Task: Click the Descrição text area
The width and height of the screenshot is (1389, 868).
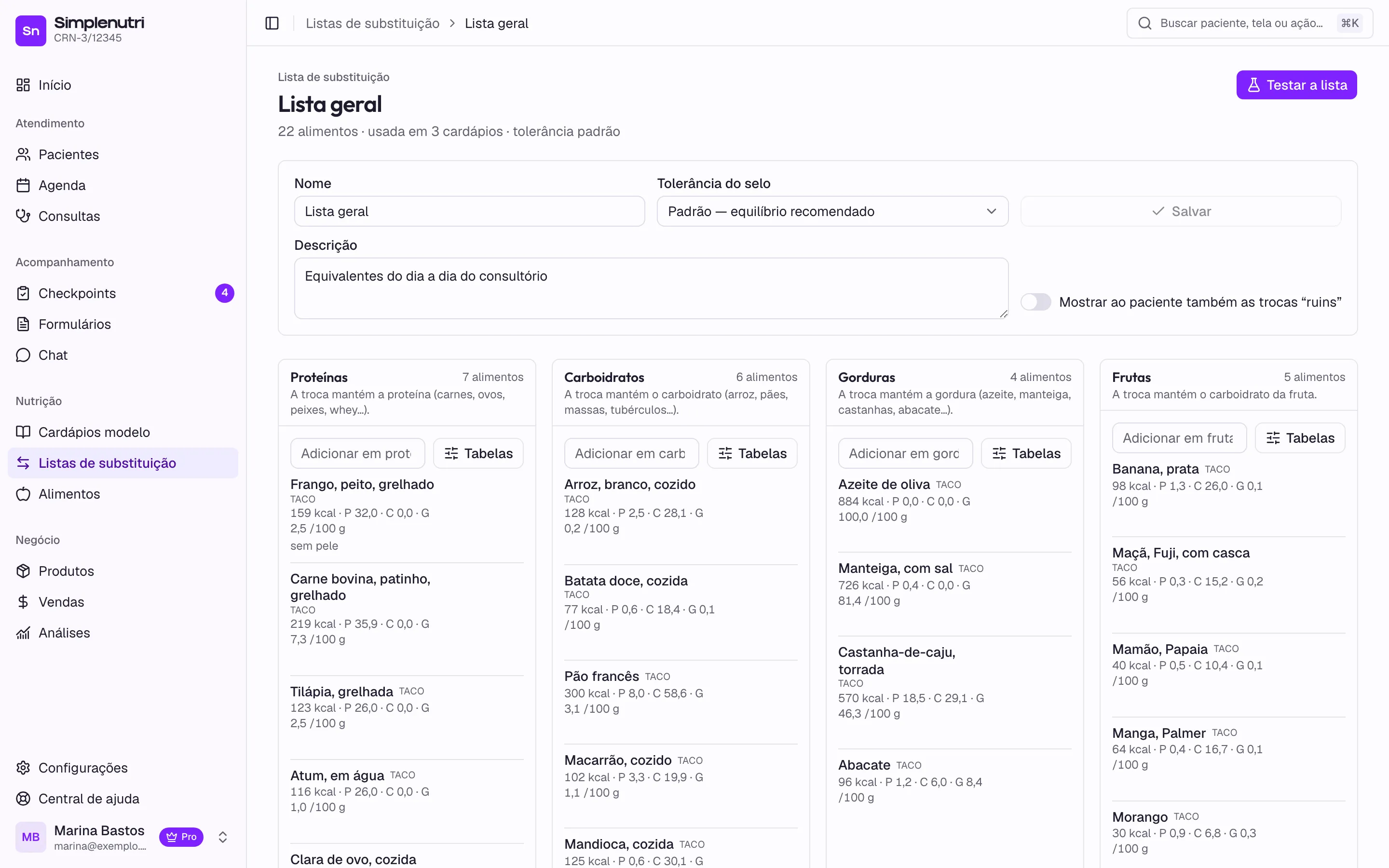Action: click(x=652, y=288)
